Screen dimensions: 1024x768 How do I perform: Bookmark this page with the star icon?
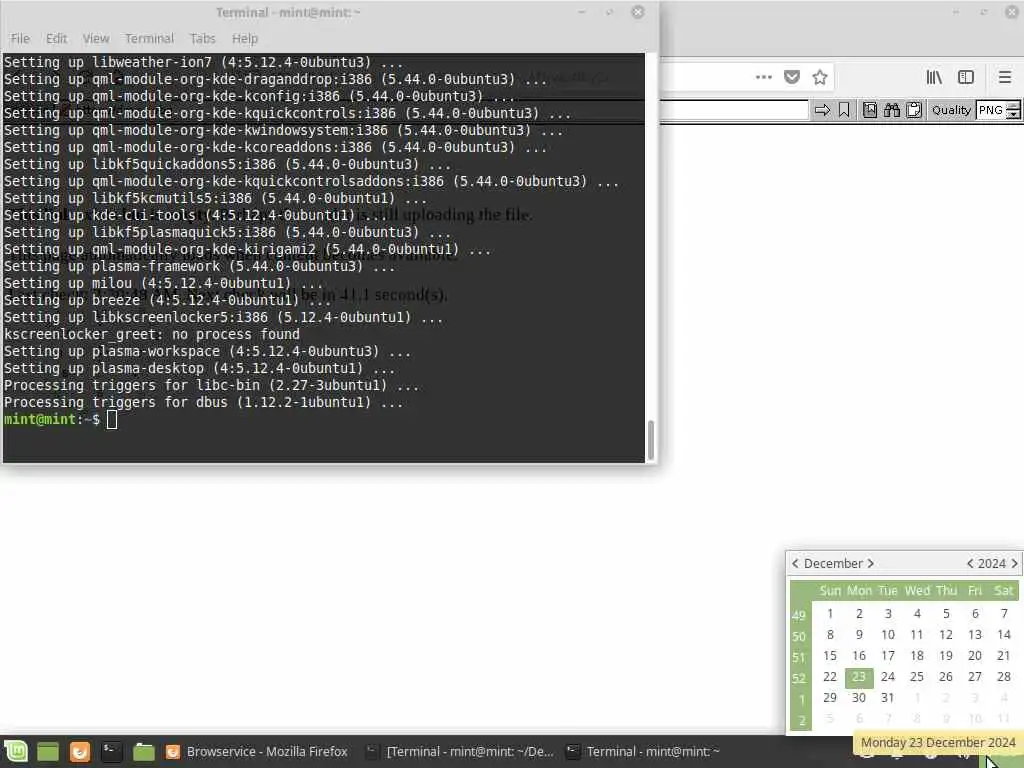(x=820, y=77)
